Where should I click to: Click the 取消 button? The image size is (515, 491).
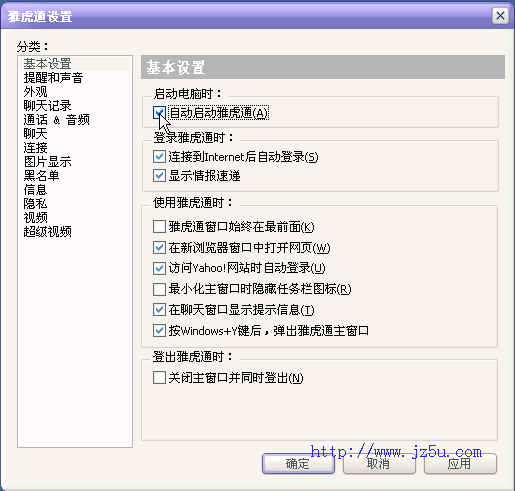click(x=379, y=464)
